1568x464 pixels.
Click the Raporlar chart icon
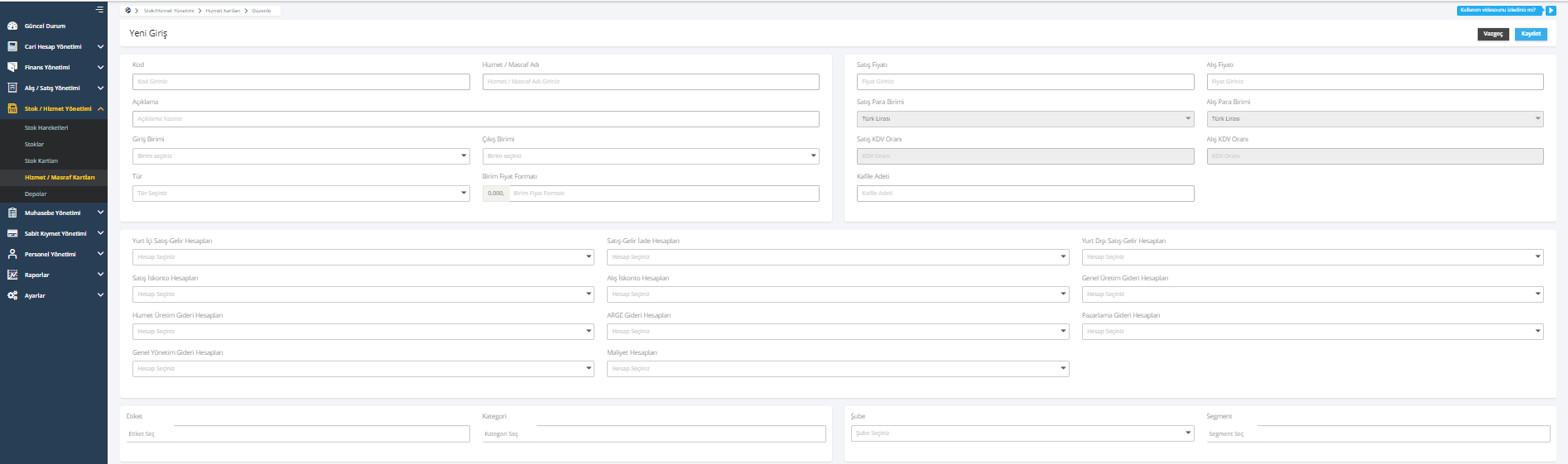click(x=12, y=275)
